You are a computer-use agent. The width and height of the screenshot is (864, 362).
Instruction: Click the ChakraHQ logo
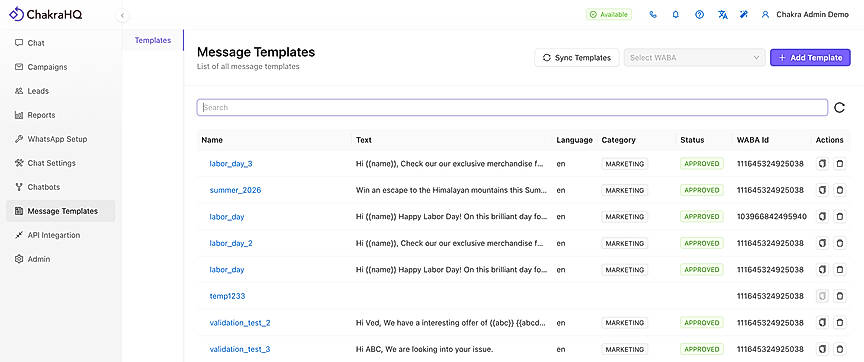click(46, 14)
